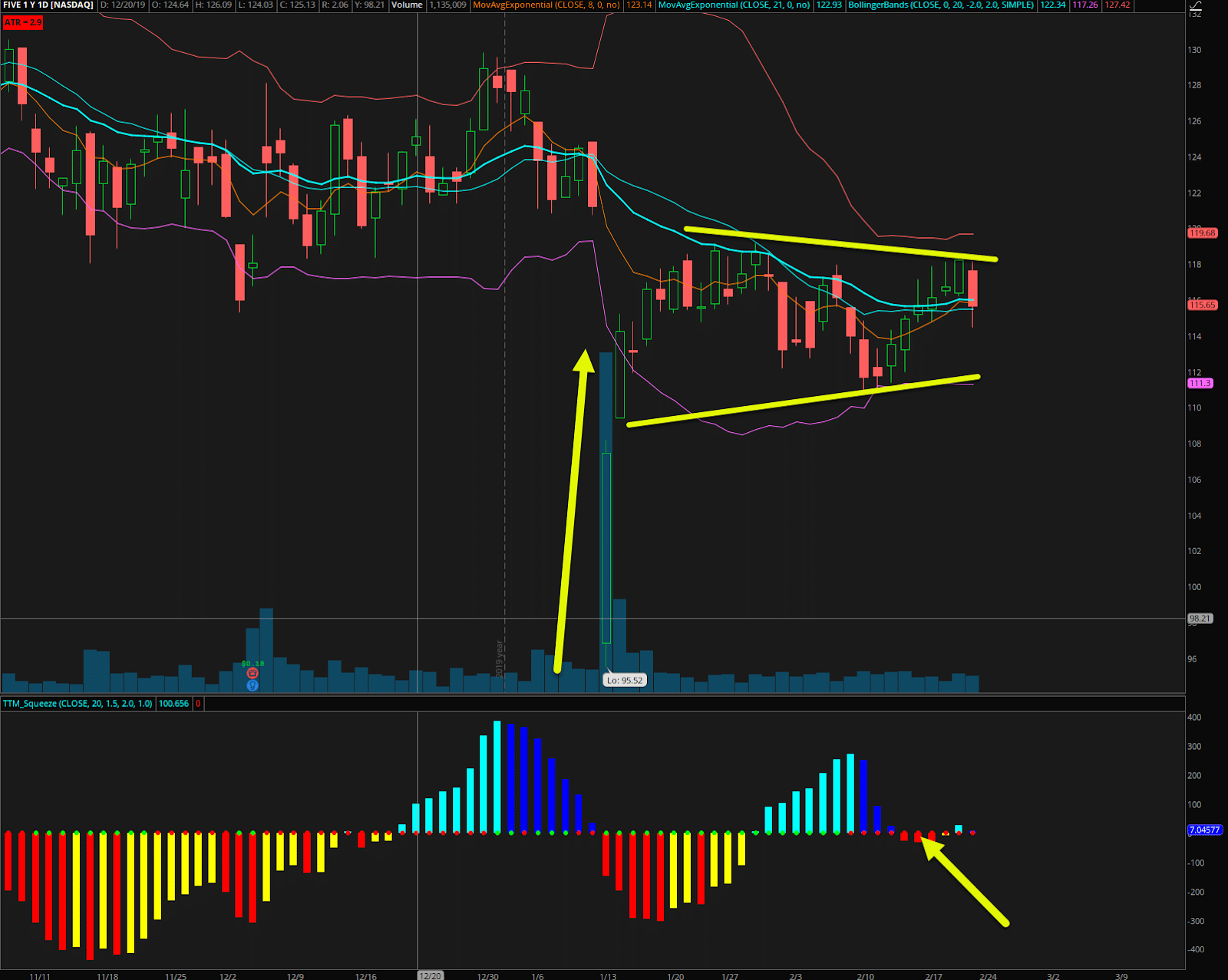This screenshot has width=1228, height=980.
Task: Click the highlighted 12/20 date marker
Action: click(x=430, y=975)
